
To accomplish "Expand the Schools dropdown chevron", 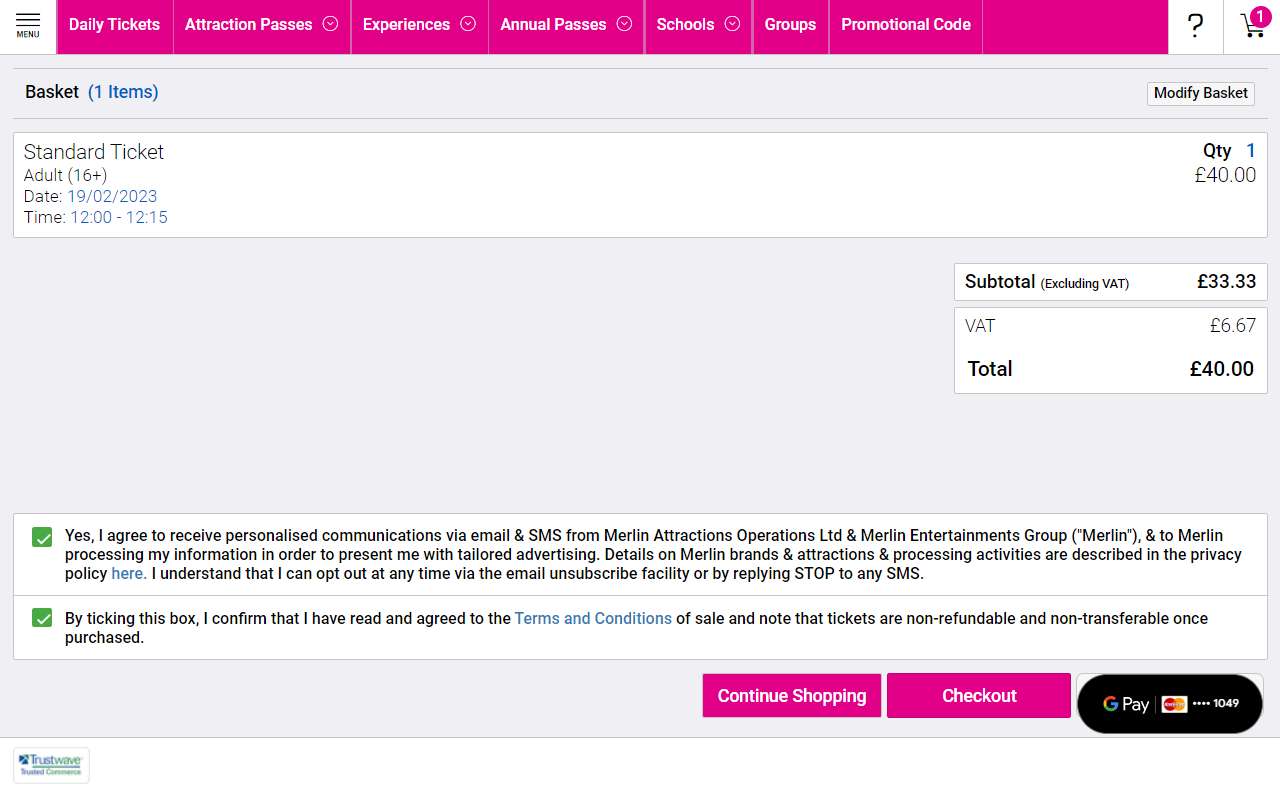I will 732,25.
